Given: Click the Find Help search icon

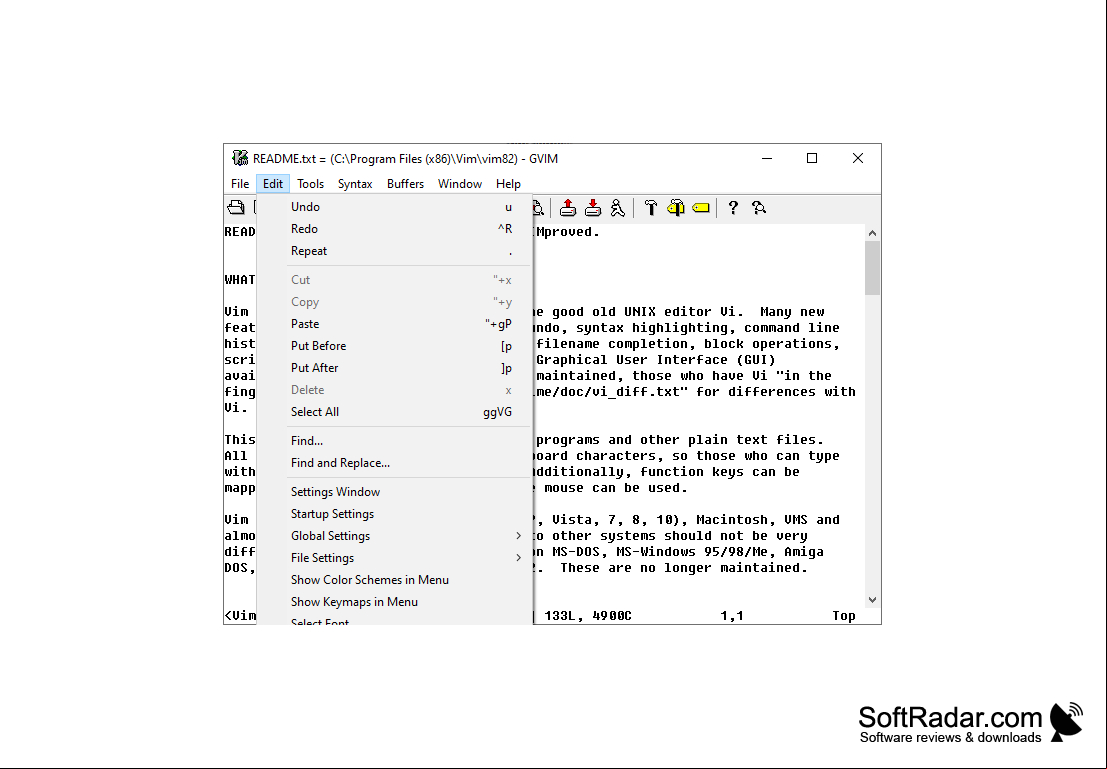Looking at the screenshot, I should click(759, 208).
